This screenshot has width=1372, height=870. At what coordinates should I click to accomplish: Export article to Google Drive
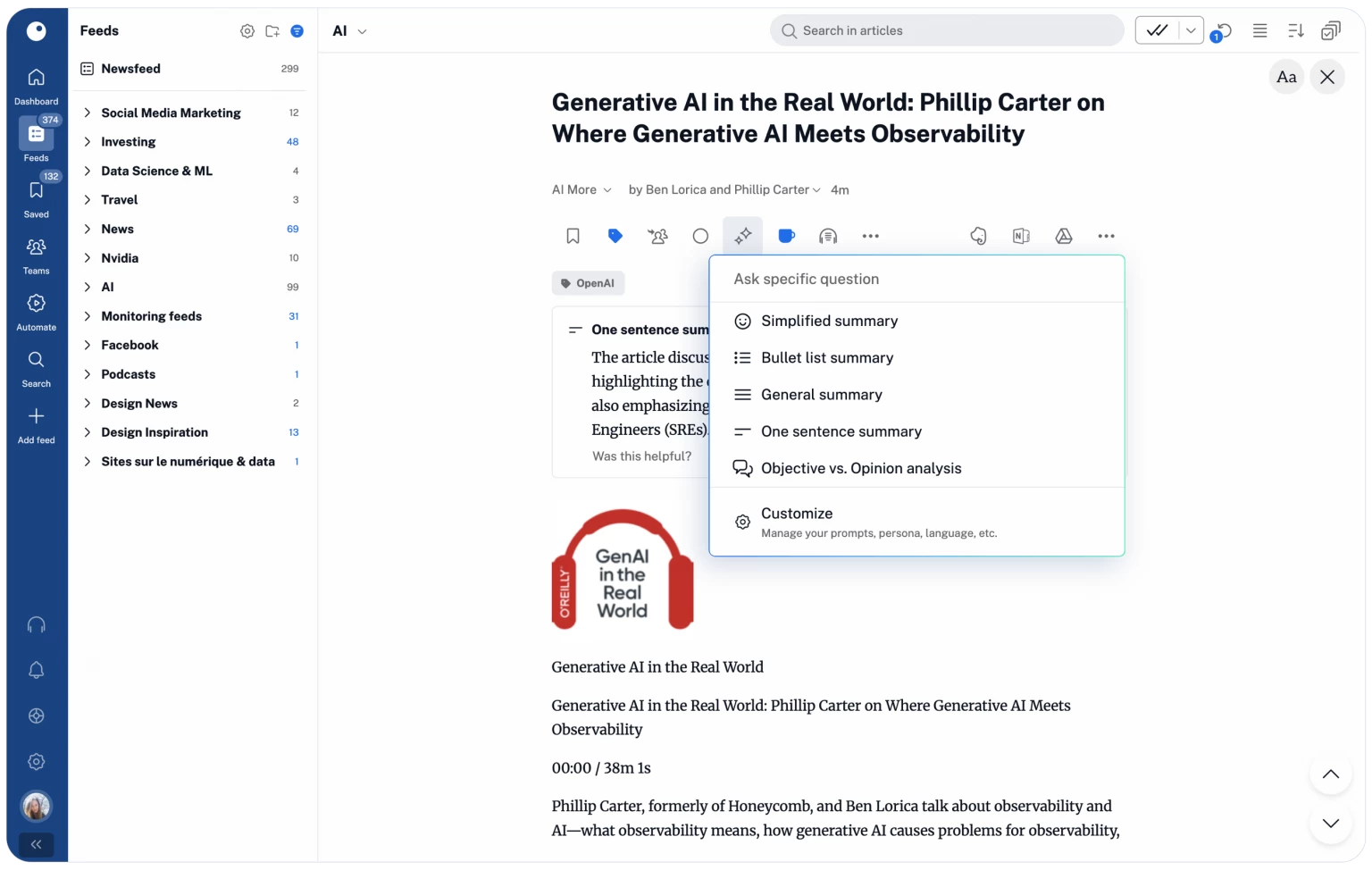click(1063, 235)
